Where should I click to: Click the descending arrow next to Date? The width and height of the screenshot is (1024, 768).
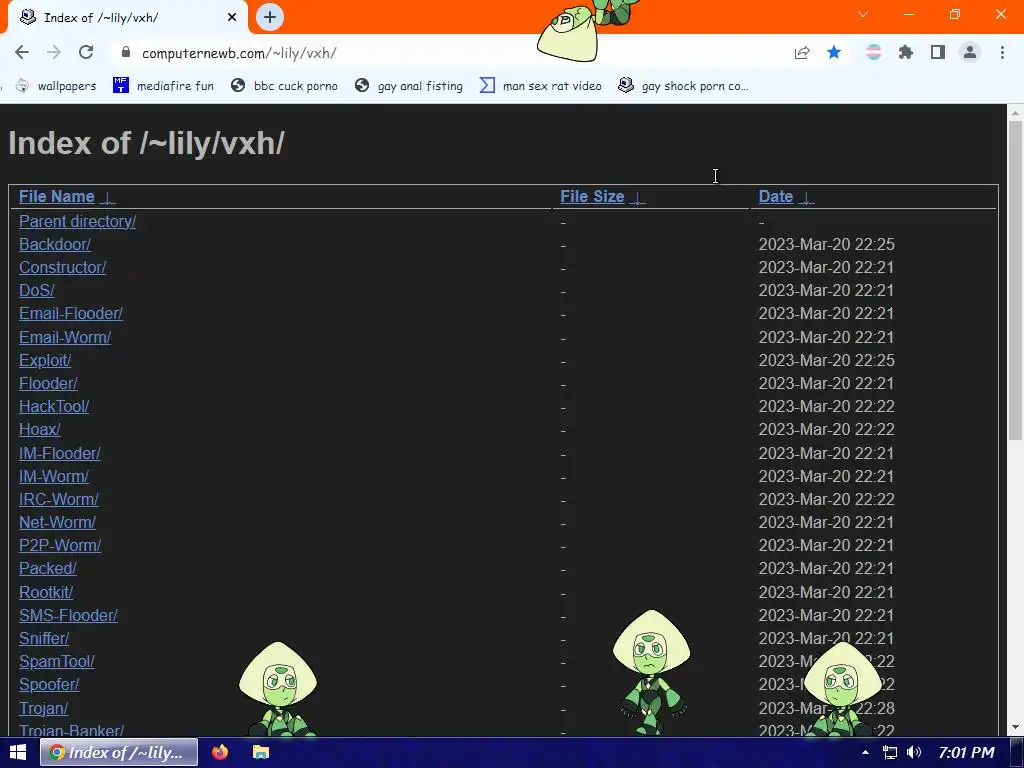tap(807, 198)
